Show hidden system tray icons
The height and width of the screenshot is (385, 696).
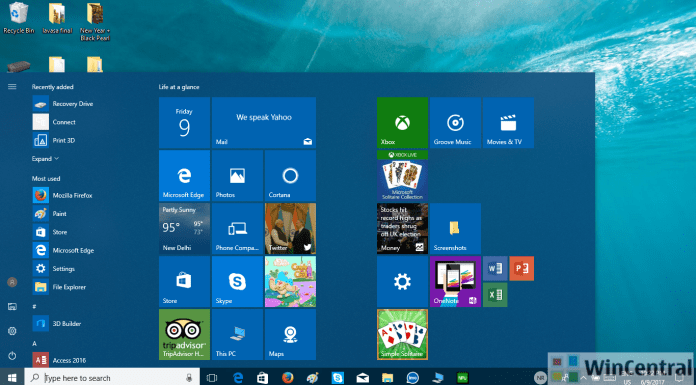pyautogui.click(x=584, y=378)
